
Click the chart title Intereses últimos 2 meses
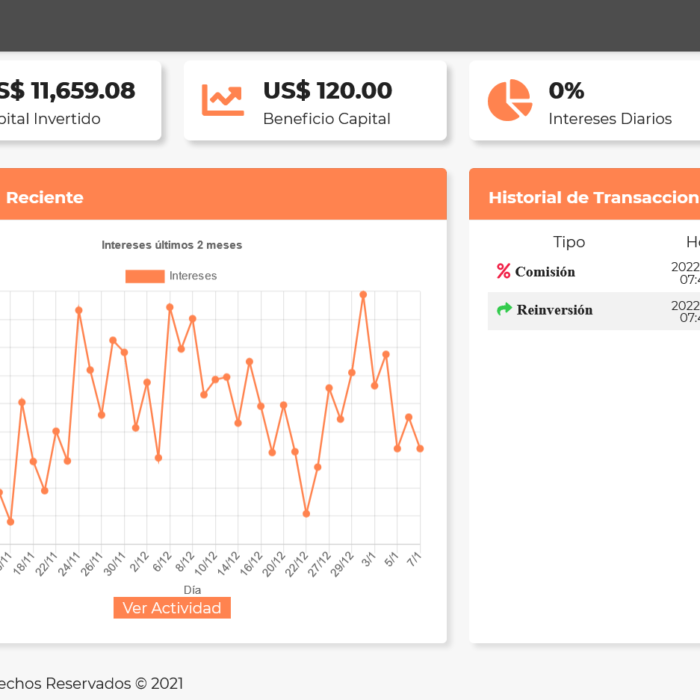[171, 245]
